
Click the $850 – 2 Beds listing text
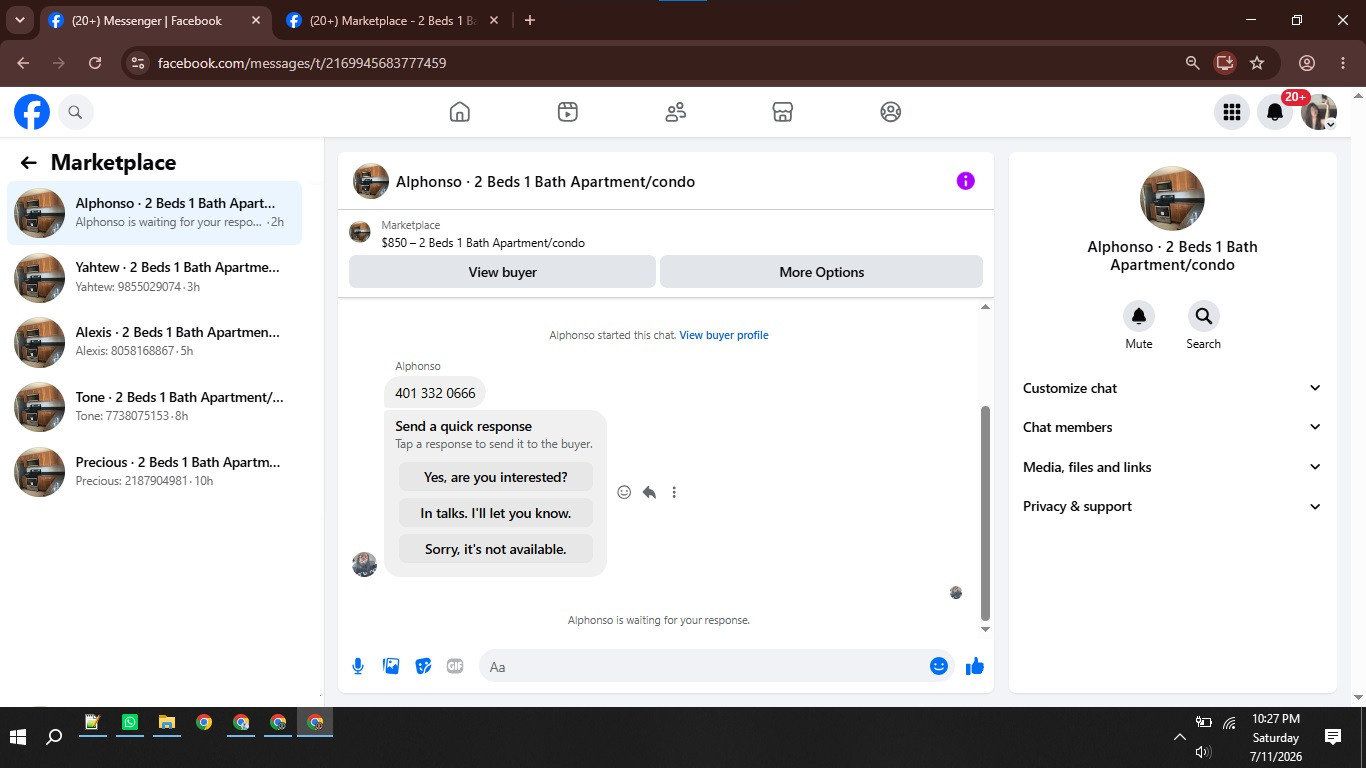483,243
